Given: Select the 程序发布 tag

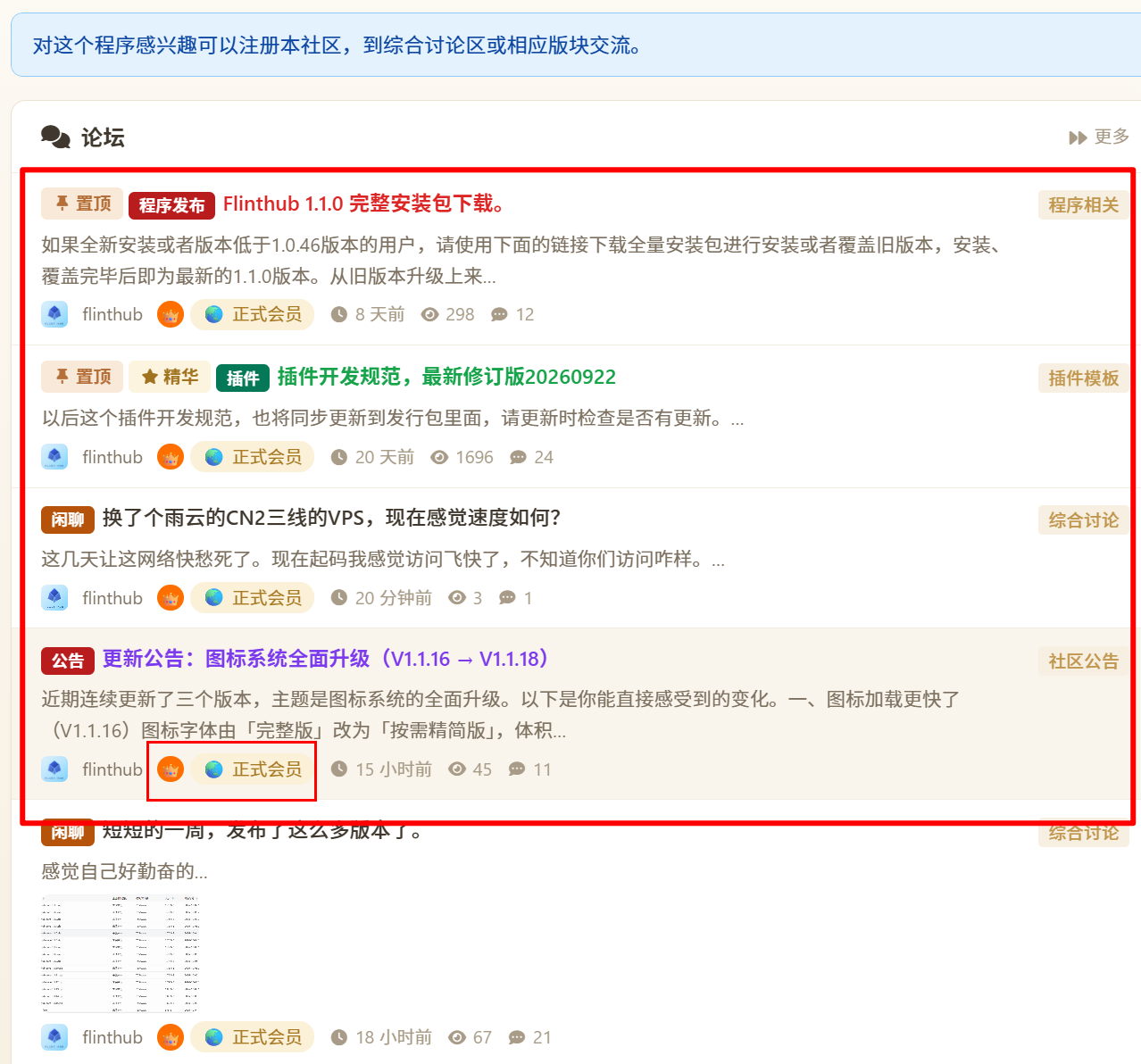Looking at the screenshot, I should click(x=172, y=205).
